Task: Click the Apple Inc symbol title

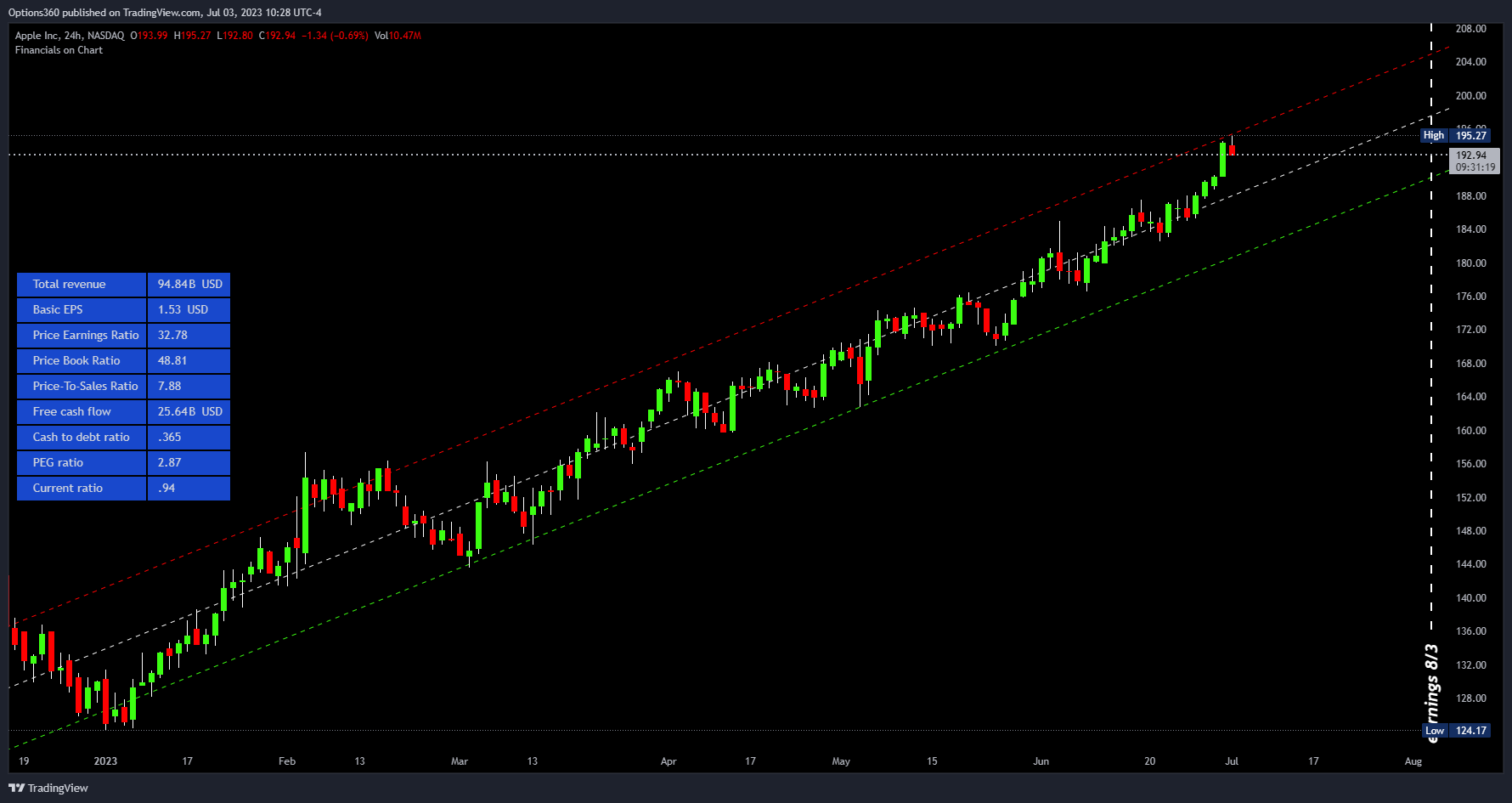Action: point(70,36)
